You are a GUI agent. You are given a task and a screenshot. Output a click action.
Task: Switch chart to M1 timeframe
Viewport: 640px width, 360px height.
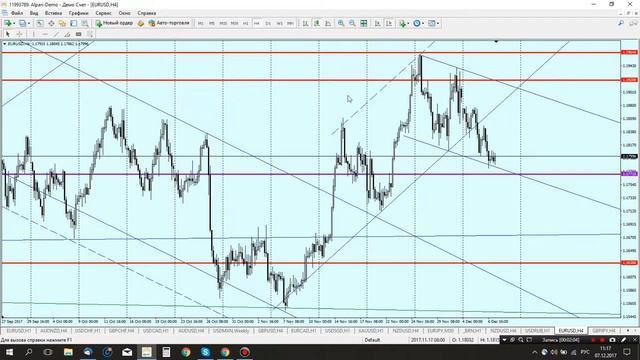point(200,23)
